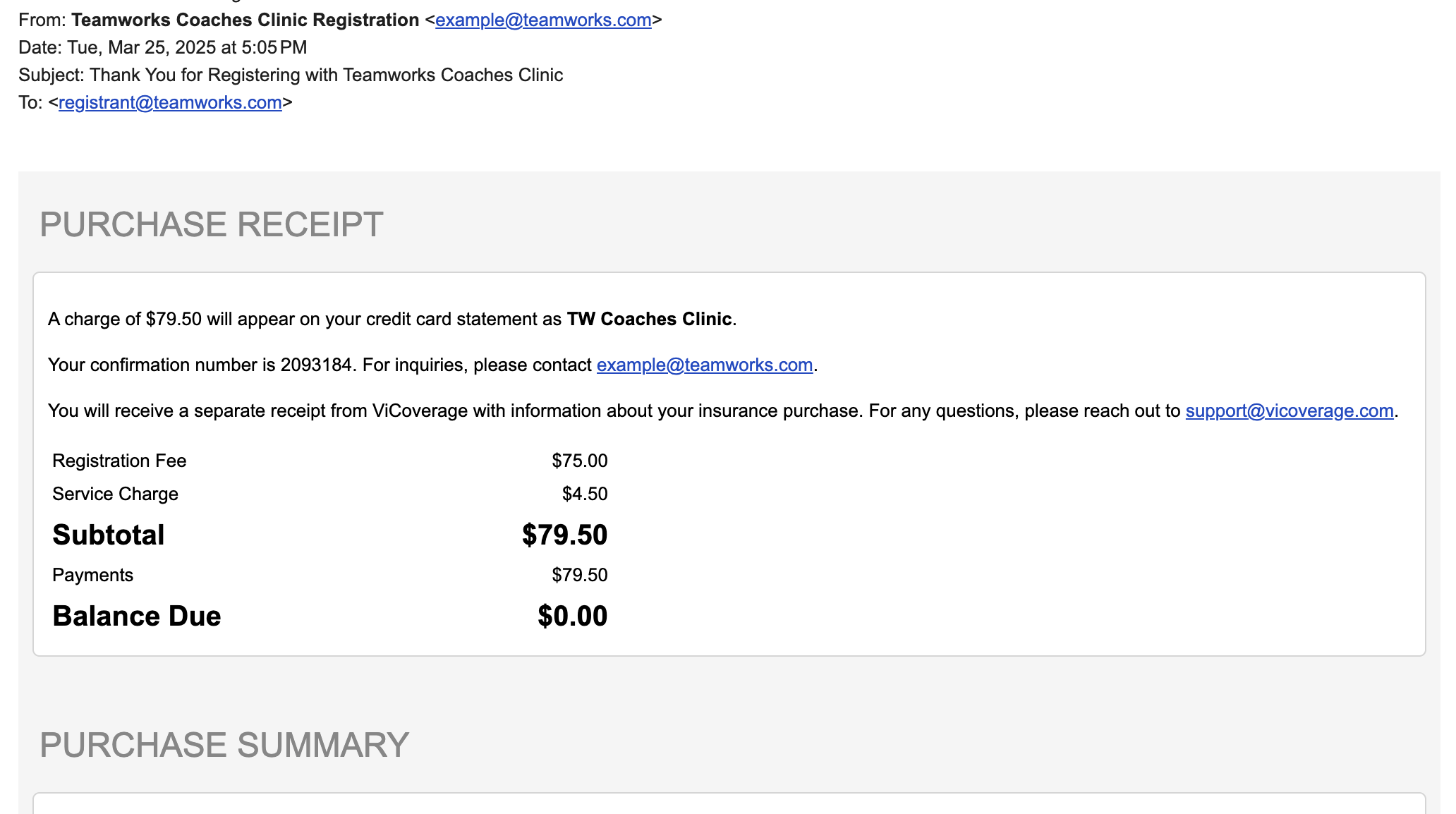Click the PURCHASE SUMMARY heading

[x=224, y=745]
